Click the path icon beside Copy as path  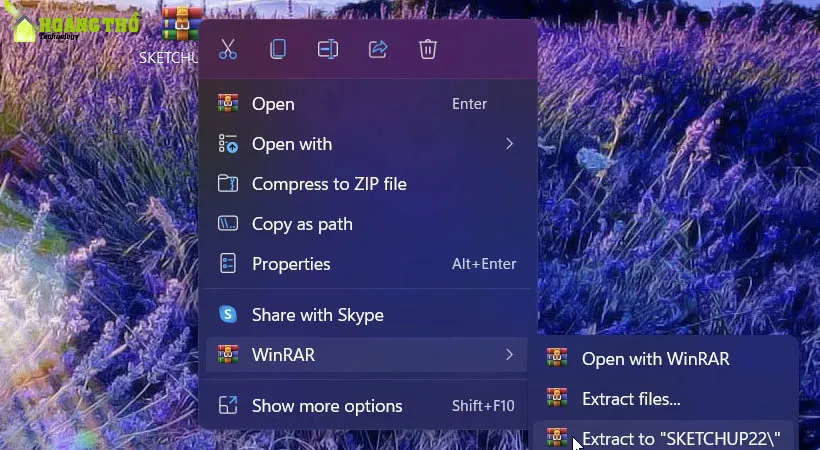228,224
